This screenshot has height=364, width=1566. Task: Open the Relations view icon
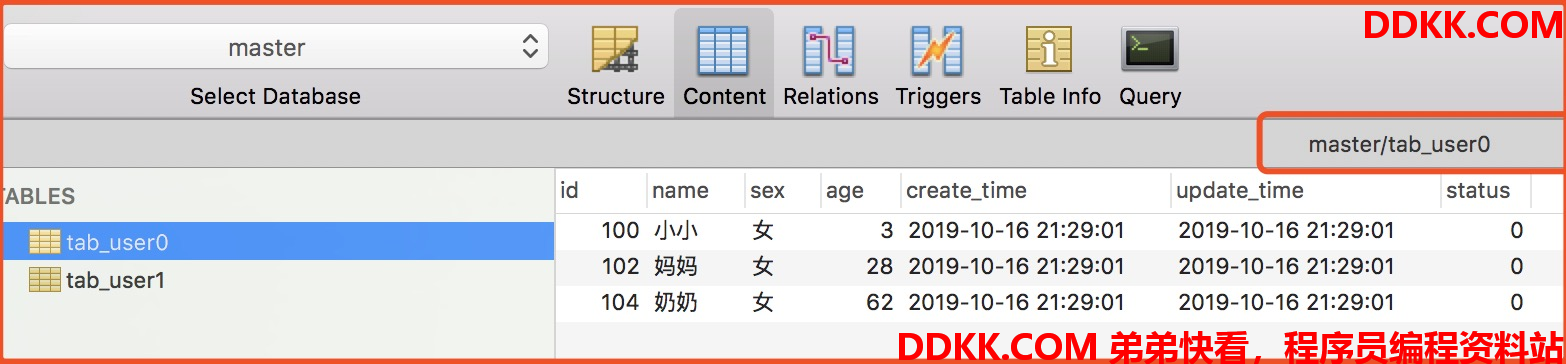[x=830, y=49]
